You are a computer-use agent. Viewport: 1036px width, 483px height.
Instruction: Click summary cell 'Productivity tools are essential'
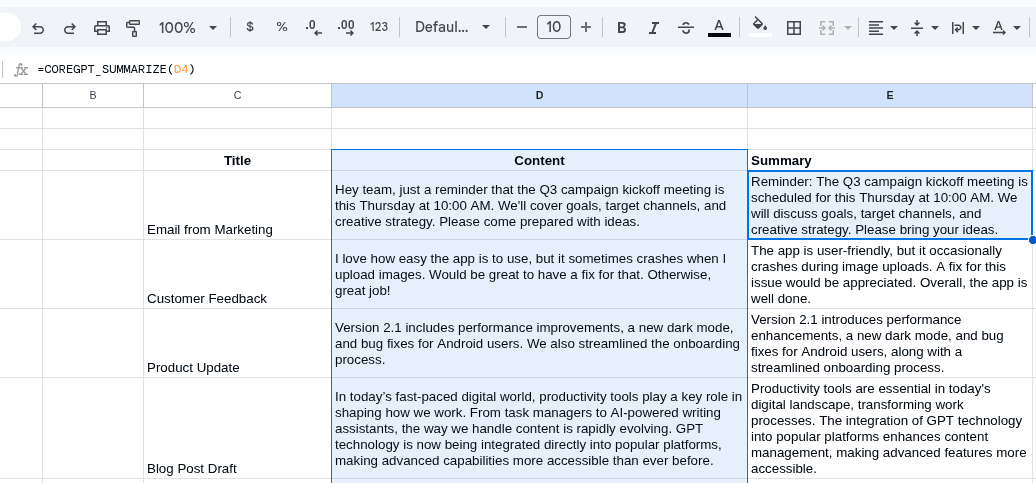pyautogui.click(x=889, y=428)
